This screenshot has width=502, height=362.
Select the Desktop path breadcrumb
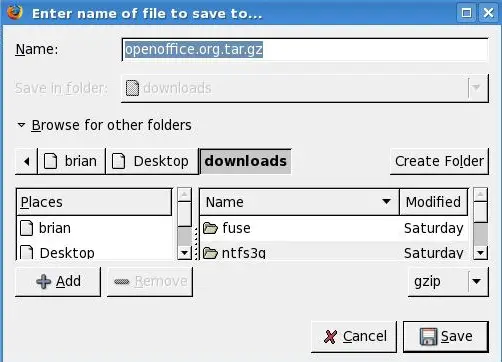click(152, 162)
